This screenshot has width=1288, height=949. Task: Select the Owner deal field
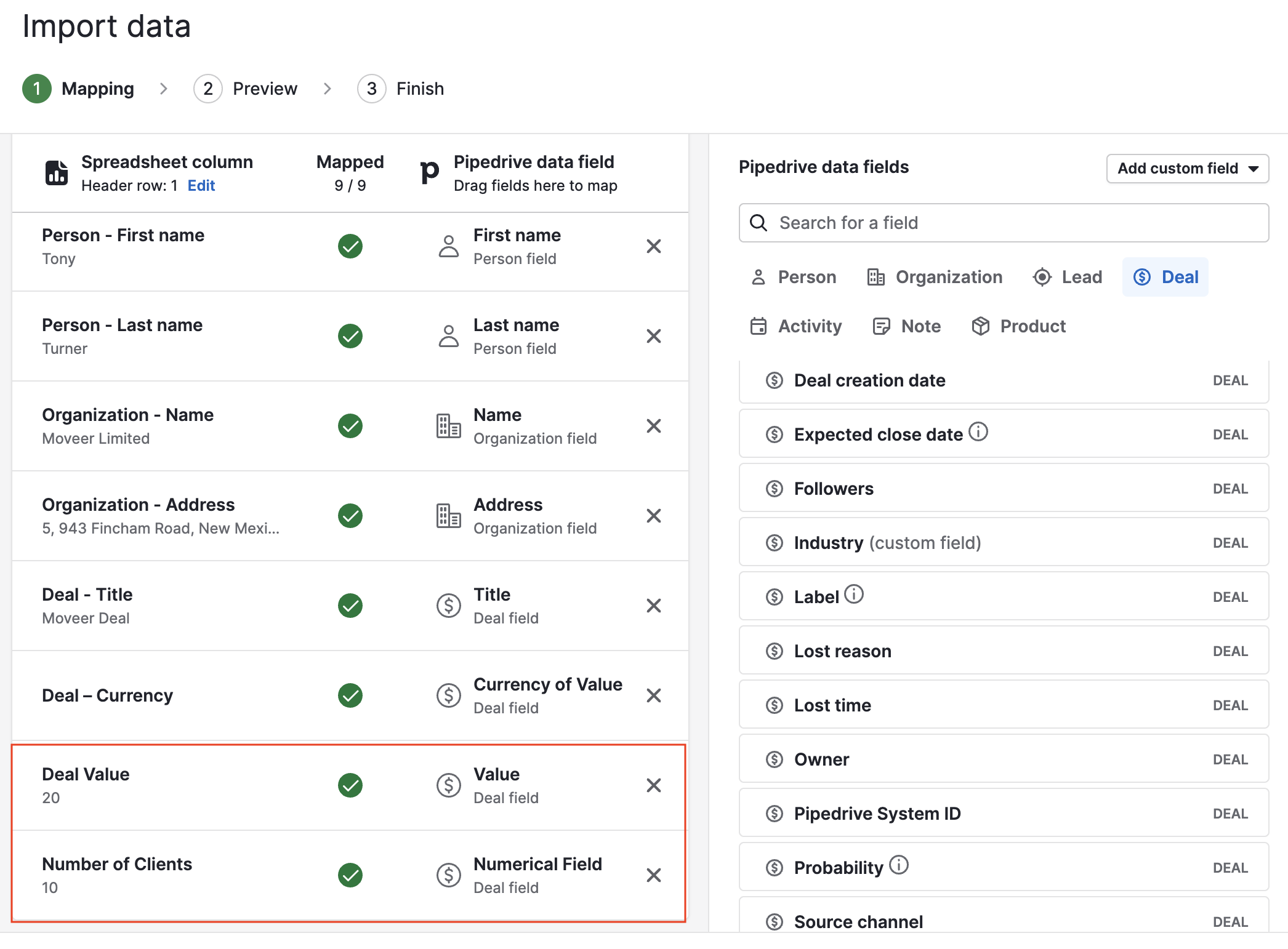click(x=1004, y=759)
